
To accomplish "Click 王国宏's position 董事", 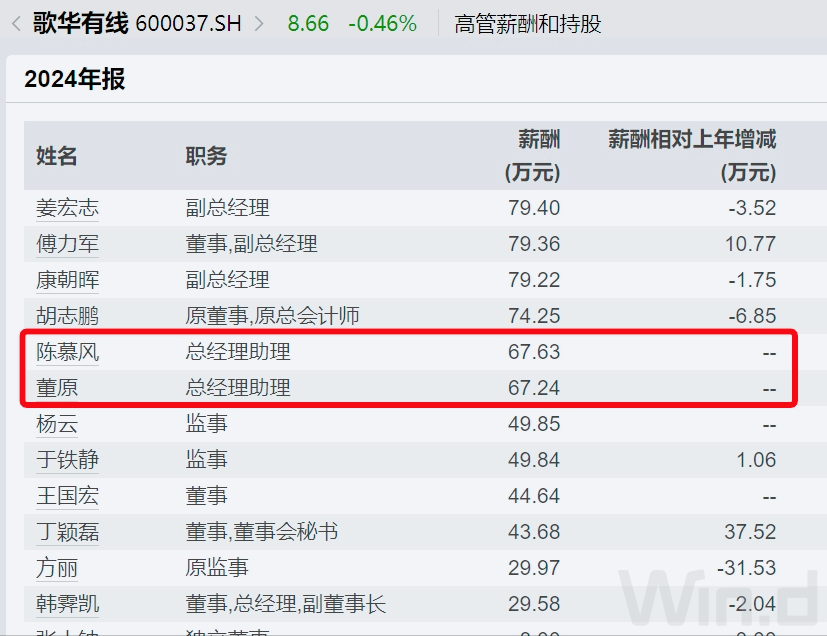I will click(x=206, y=496).
